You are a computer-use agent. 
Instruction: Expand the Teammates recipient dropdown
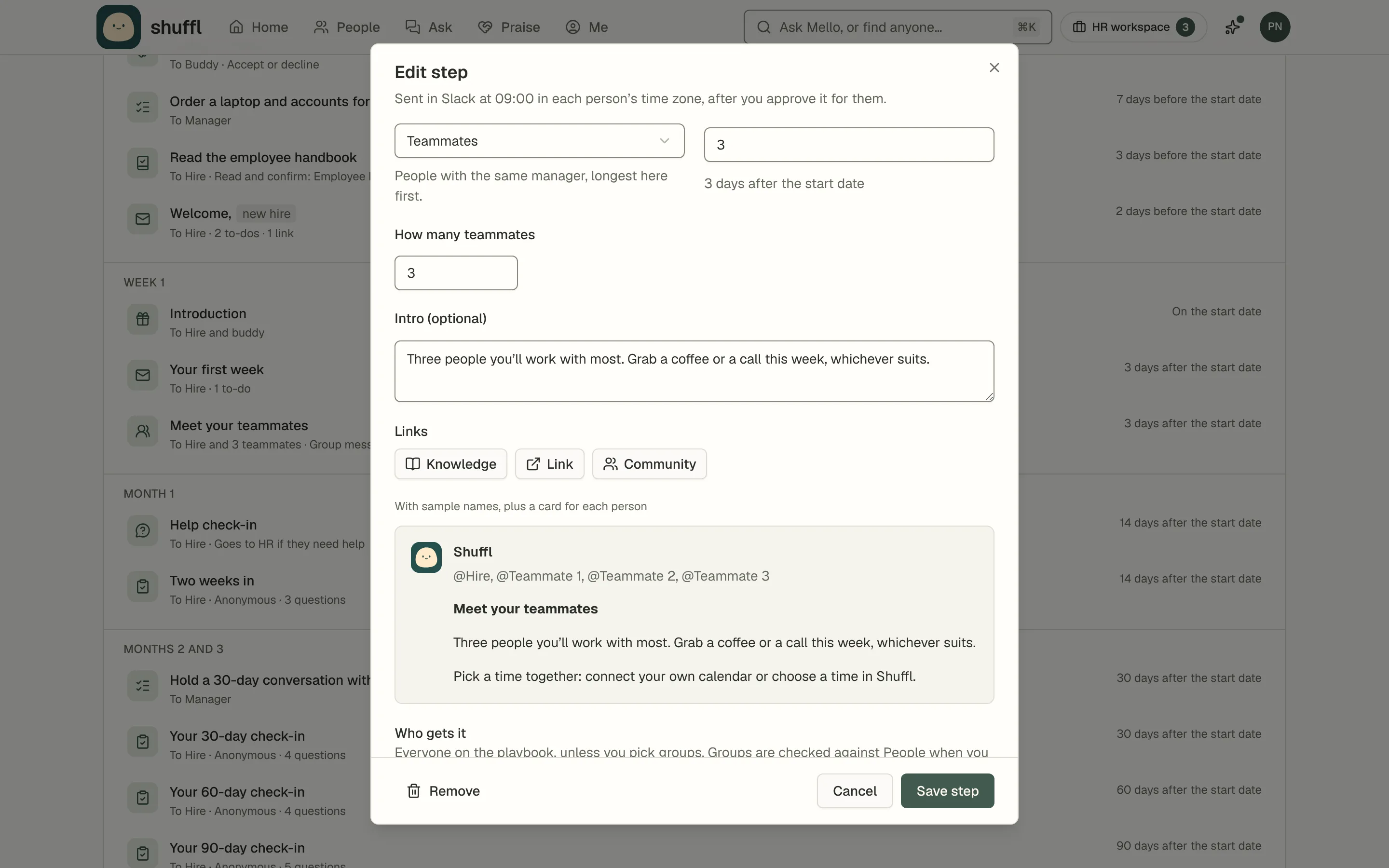coord(540,141)
